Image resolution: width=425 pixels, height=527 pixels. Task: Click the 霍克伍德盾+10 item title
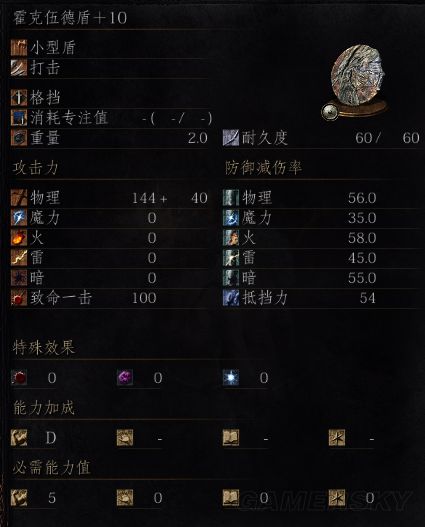70,18
